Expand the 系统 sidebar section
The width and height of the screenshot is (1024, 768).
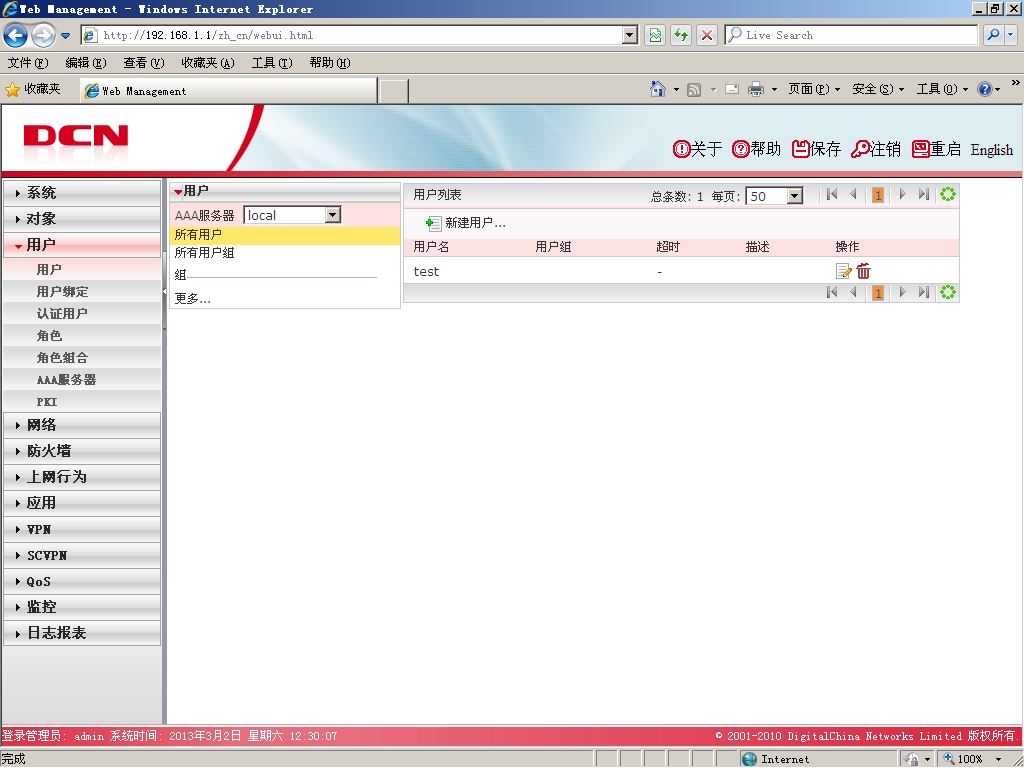click(x=82, y=193)
